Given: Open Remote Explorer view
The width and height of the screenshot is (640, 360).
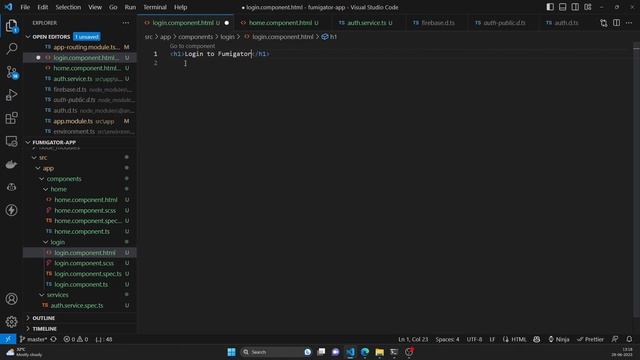Looking at the screenshot, I should click(x=11, y=141).
